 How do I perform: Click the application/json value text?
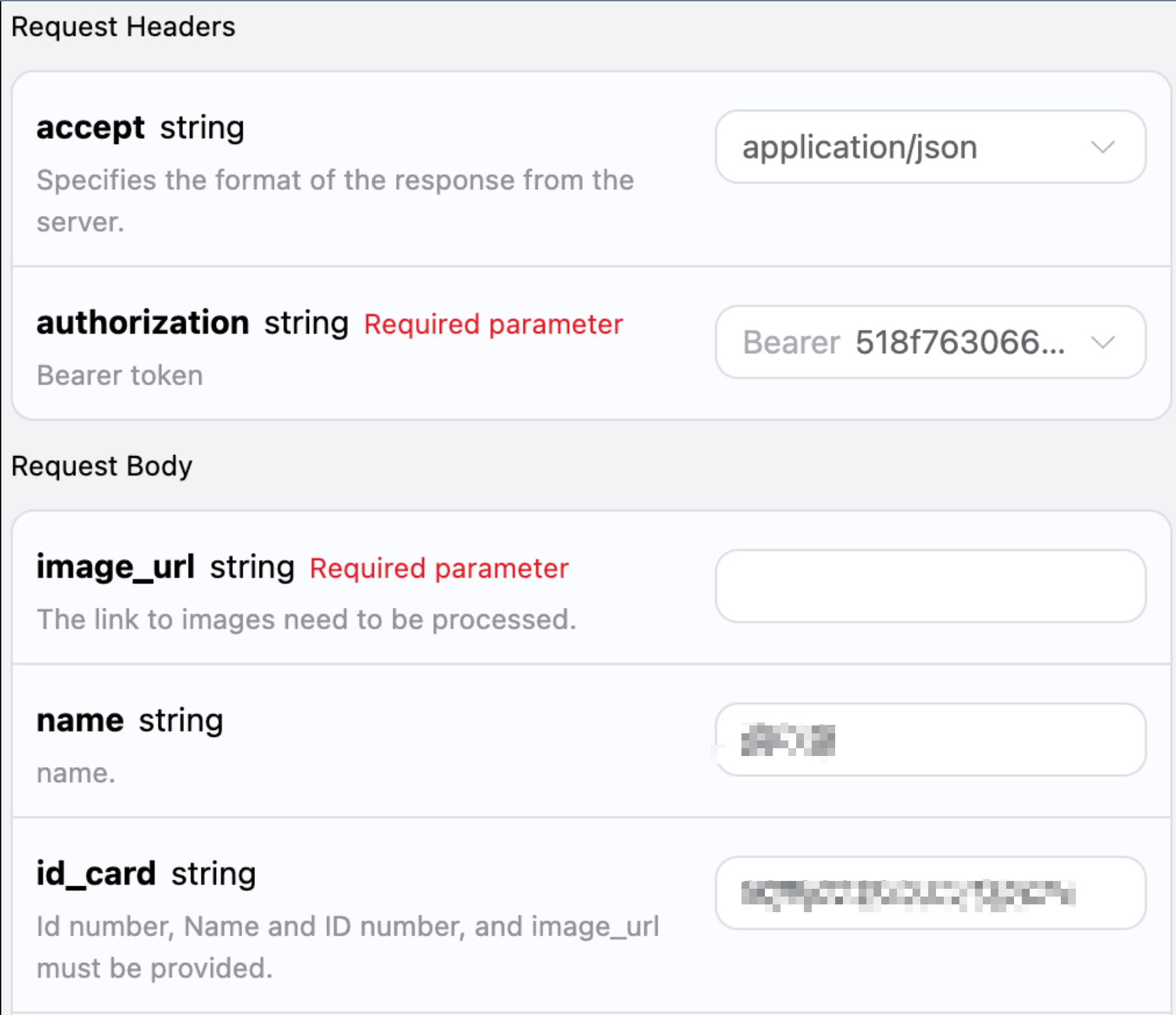(861, 147)
